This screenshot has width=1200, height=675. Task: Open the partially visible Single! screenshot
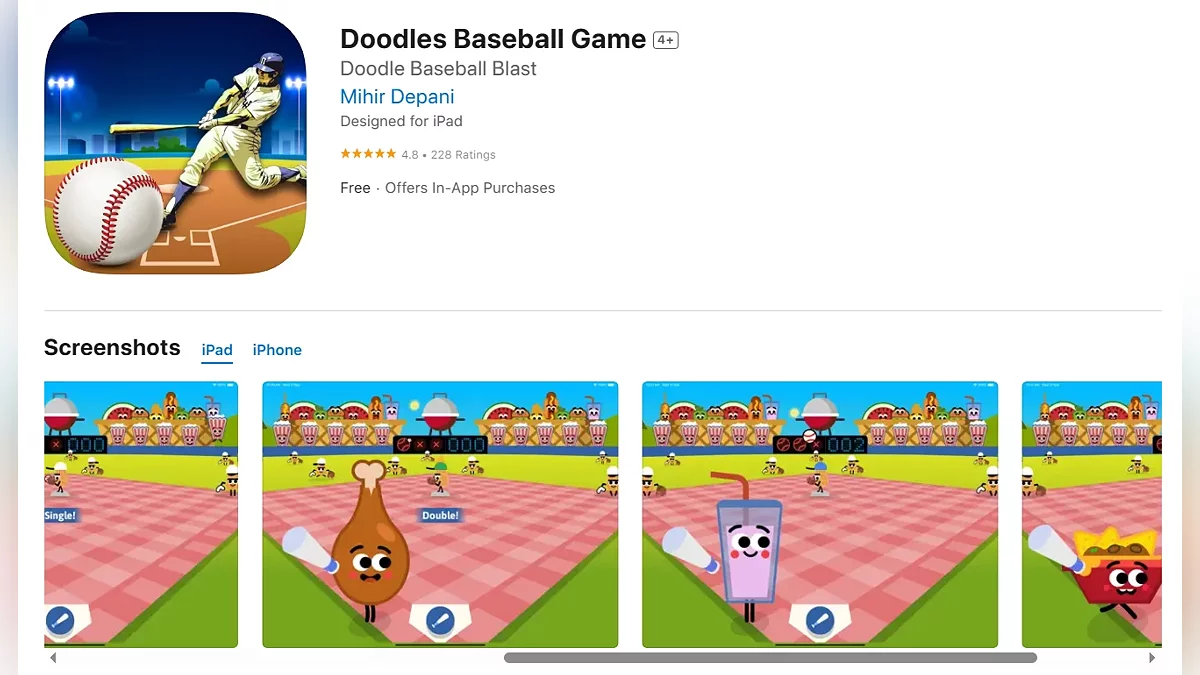[x=141, y=514]
